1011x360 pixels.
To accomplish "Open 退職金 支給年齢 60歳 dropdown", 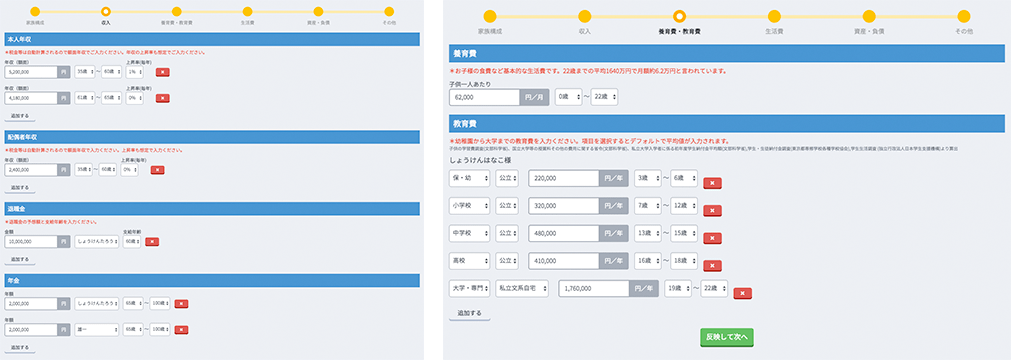I will tap(132, 242).
